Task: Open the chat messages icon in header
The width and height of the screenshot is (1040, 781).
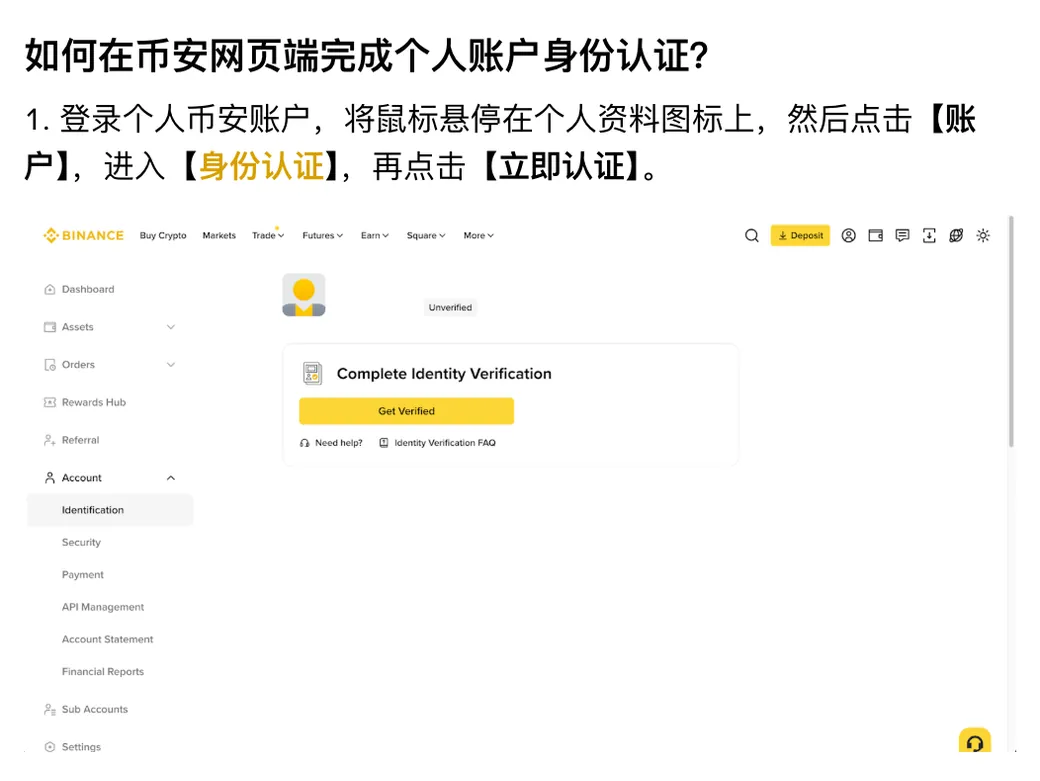Action: (902, 235)
